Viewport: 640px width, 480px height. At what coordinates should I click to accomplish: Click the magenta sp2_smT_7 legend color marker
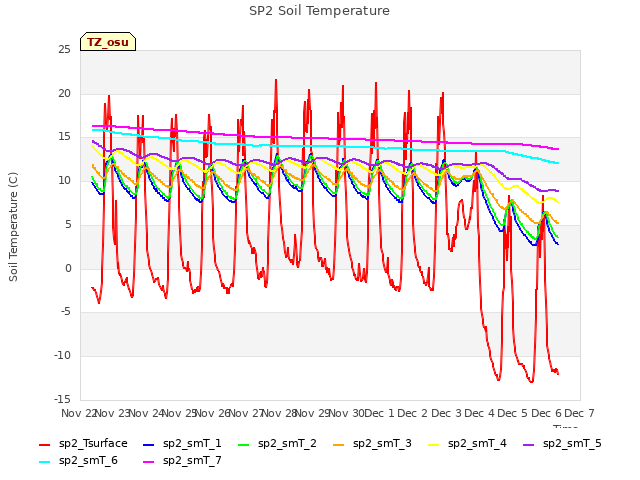click(x=149, y=462)
